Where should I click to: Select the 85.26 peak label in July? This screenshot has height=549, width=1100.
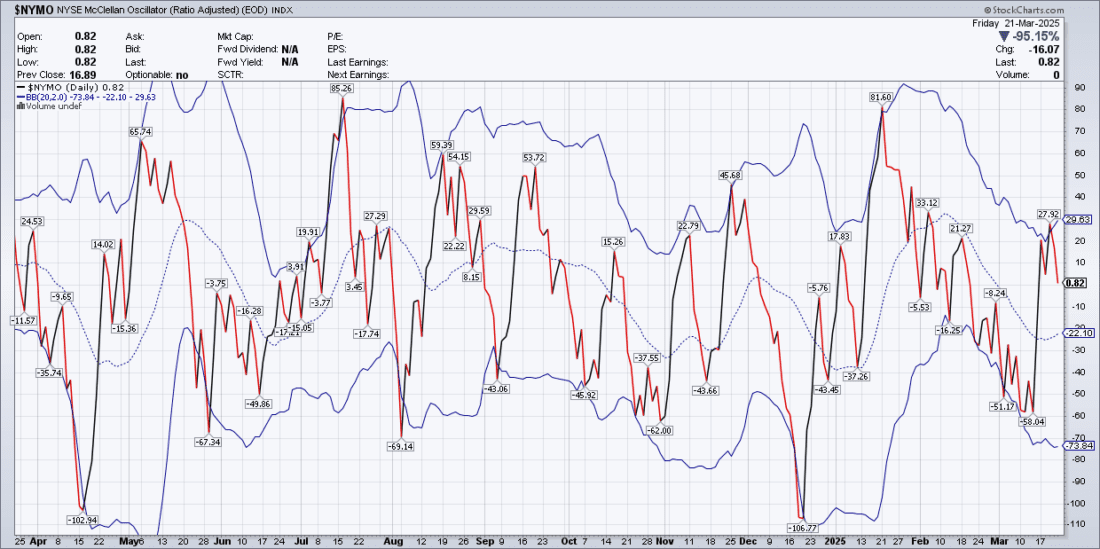(342, 89)
